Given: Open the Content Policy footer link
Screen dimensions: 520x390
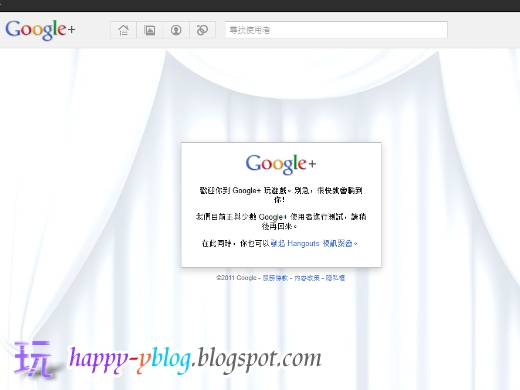Looking at the screenshot, I should (x=307, y=278).
